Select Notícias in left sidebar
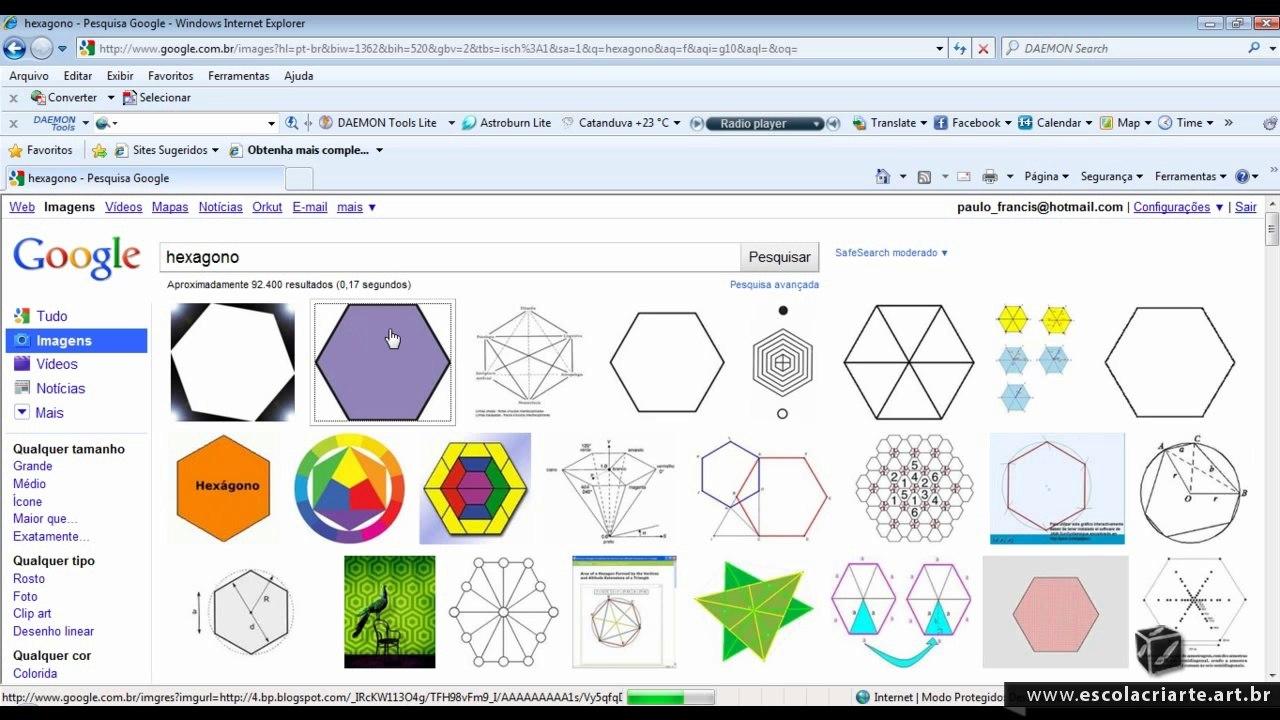The image size is (1280, 720). 61,388
